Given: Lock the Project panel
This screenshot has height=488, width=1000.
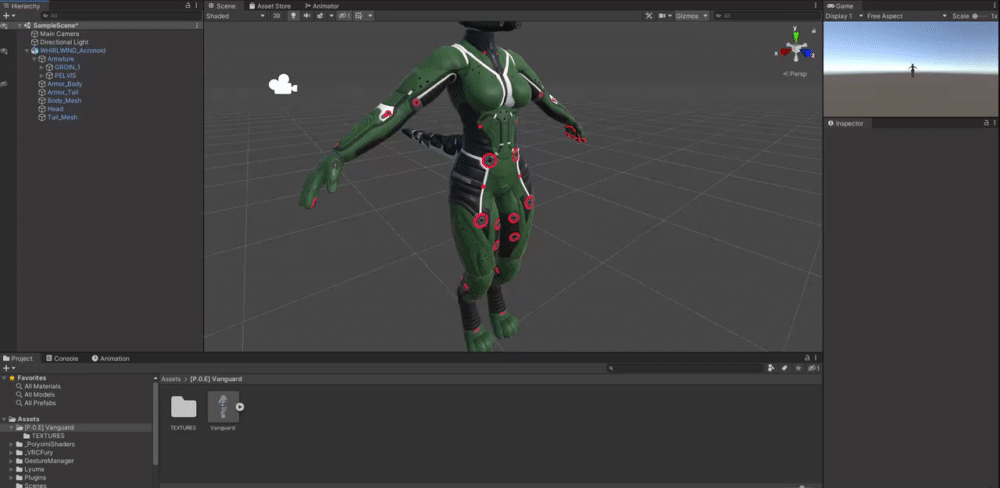Looking at the screenshot, I should [807, 359].
